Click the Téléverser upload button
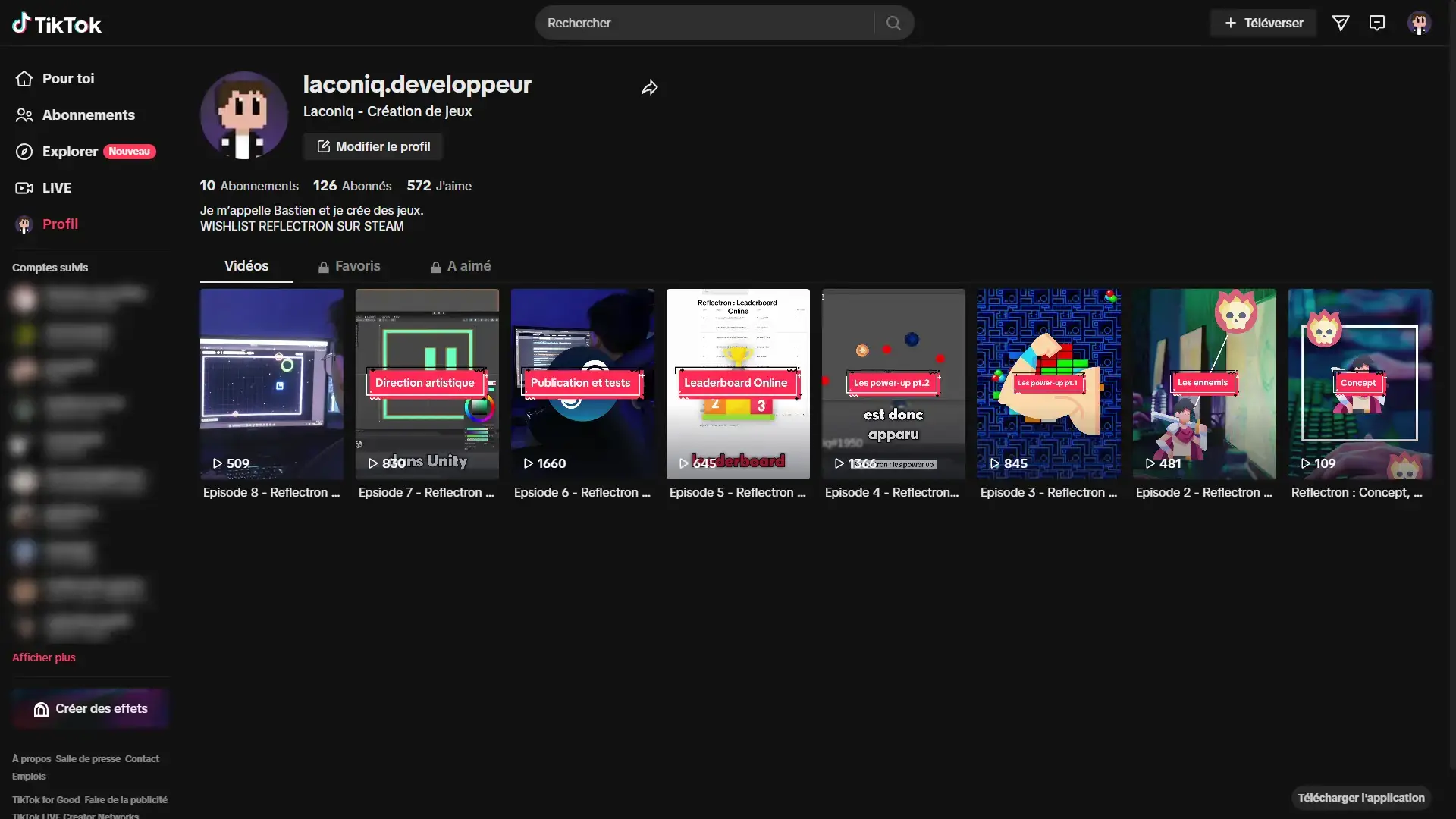This screenshot has height=819, width=1456. coord(1263,23)
